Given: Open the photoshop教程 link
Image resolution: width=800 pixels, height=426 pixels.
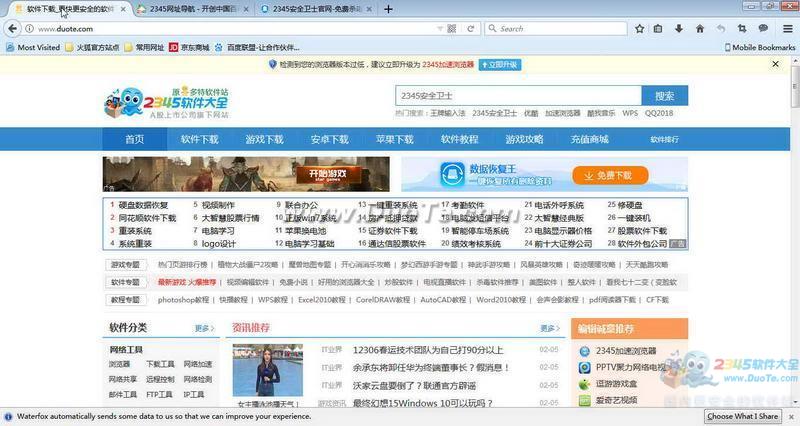Looking at the screenshot, I should [184, 300].
